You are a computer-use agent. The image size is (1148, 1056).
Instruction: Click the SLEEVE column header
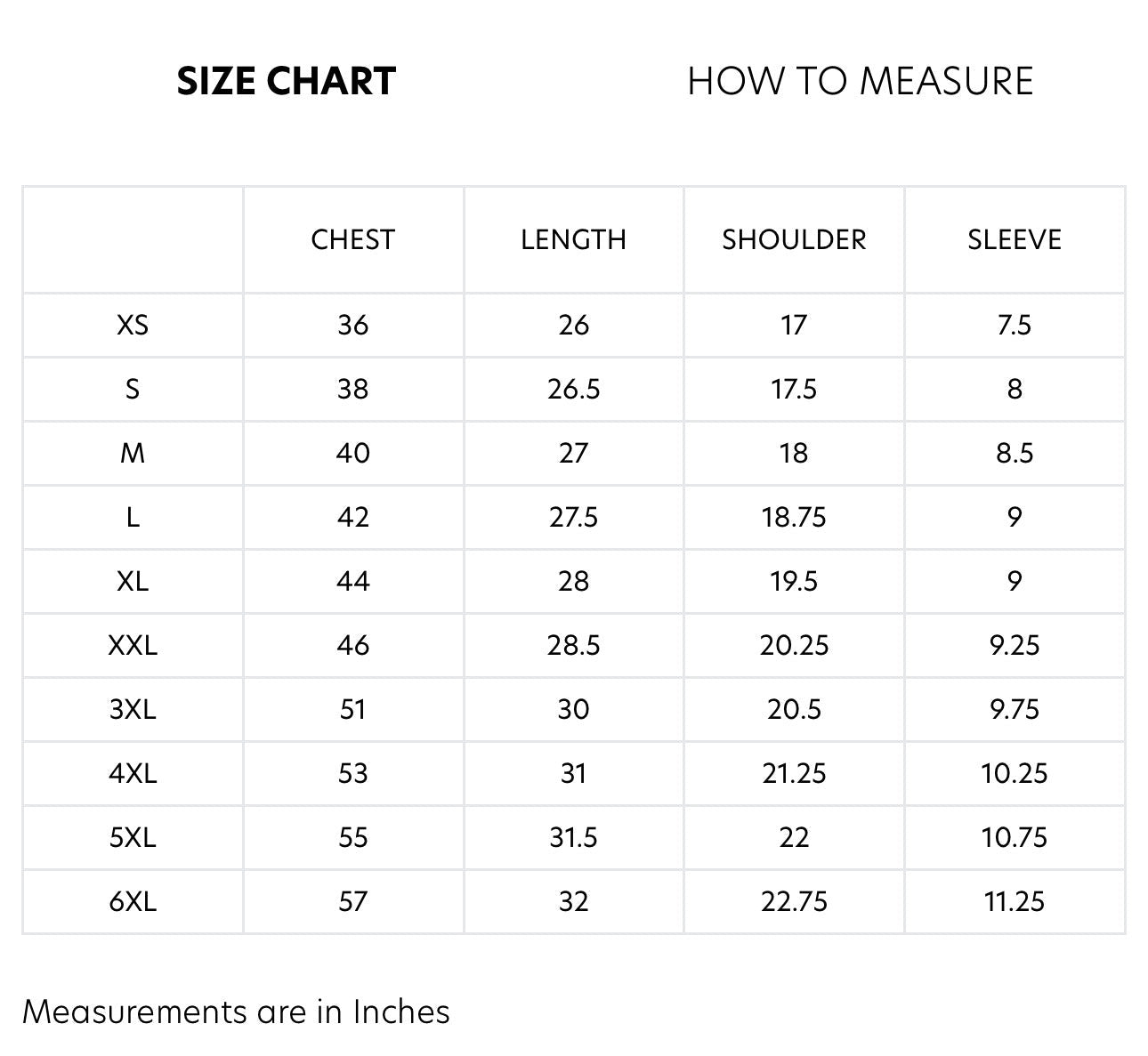[x=1015, y=239]
